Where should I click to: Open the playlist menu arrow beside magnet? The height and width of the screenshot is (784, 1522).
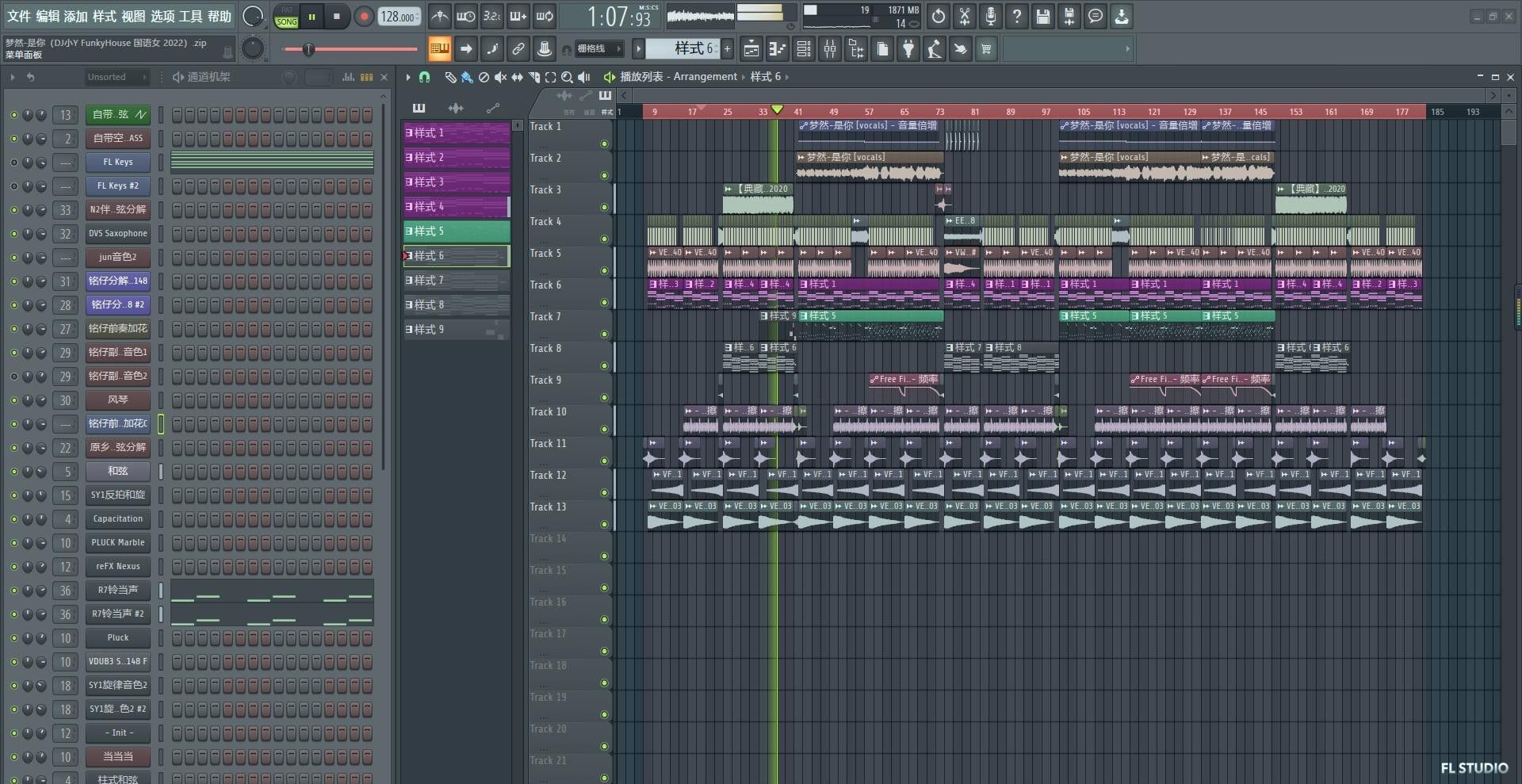point(408,77)
